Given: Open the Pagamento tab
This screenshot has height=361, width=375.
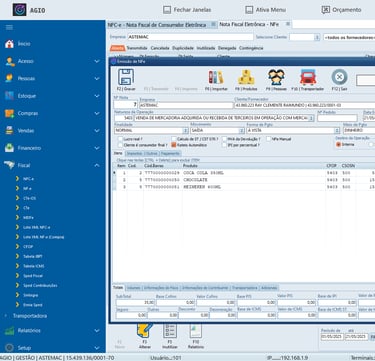Looking at the screenshot, I should tap(170, 154).
